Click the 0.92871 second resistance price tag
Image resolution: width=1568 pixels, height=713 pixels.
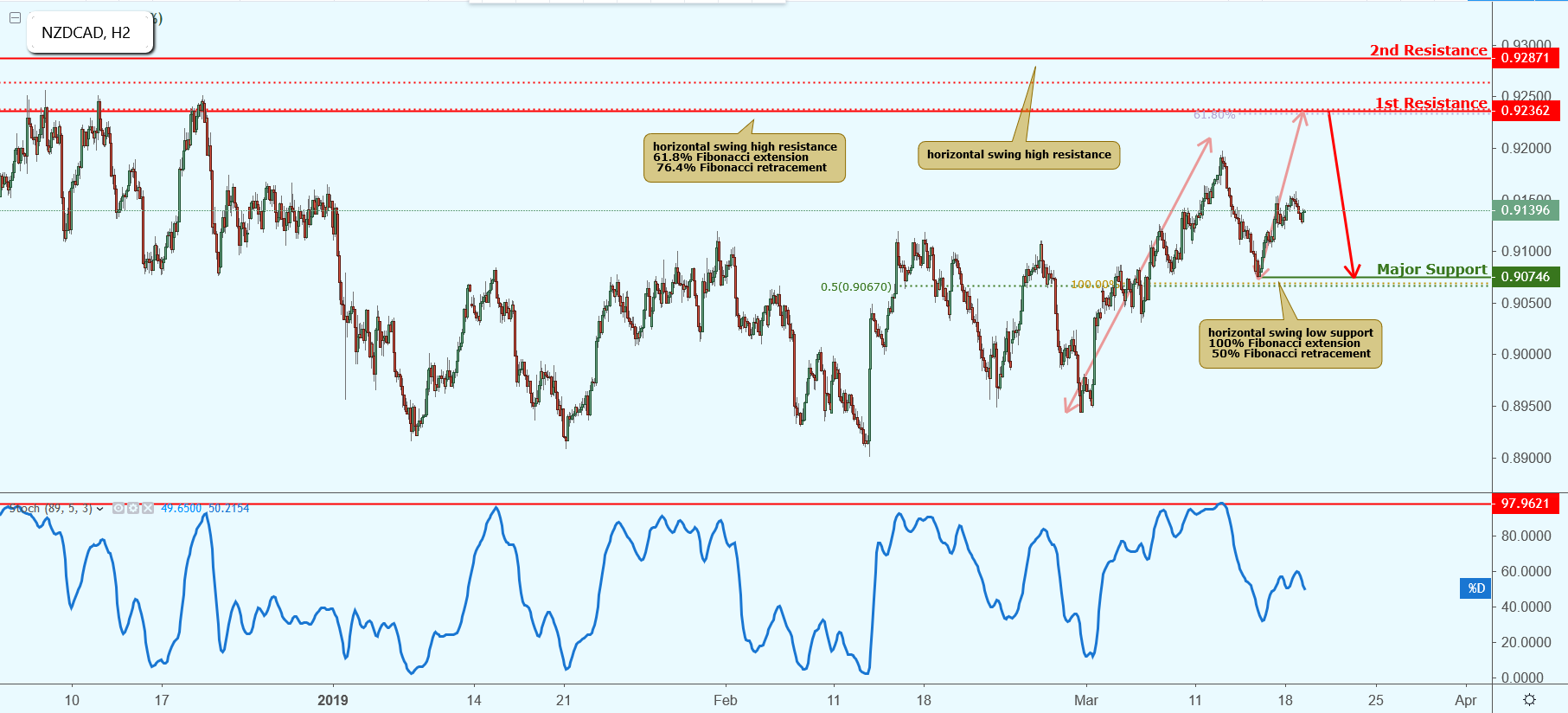click(x=1526, y=58)
